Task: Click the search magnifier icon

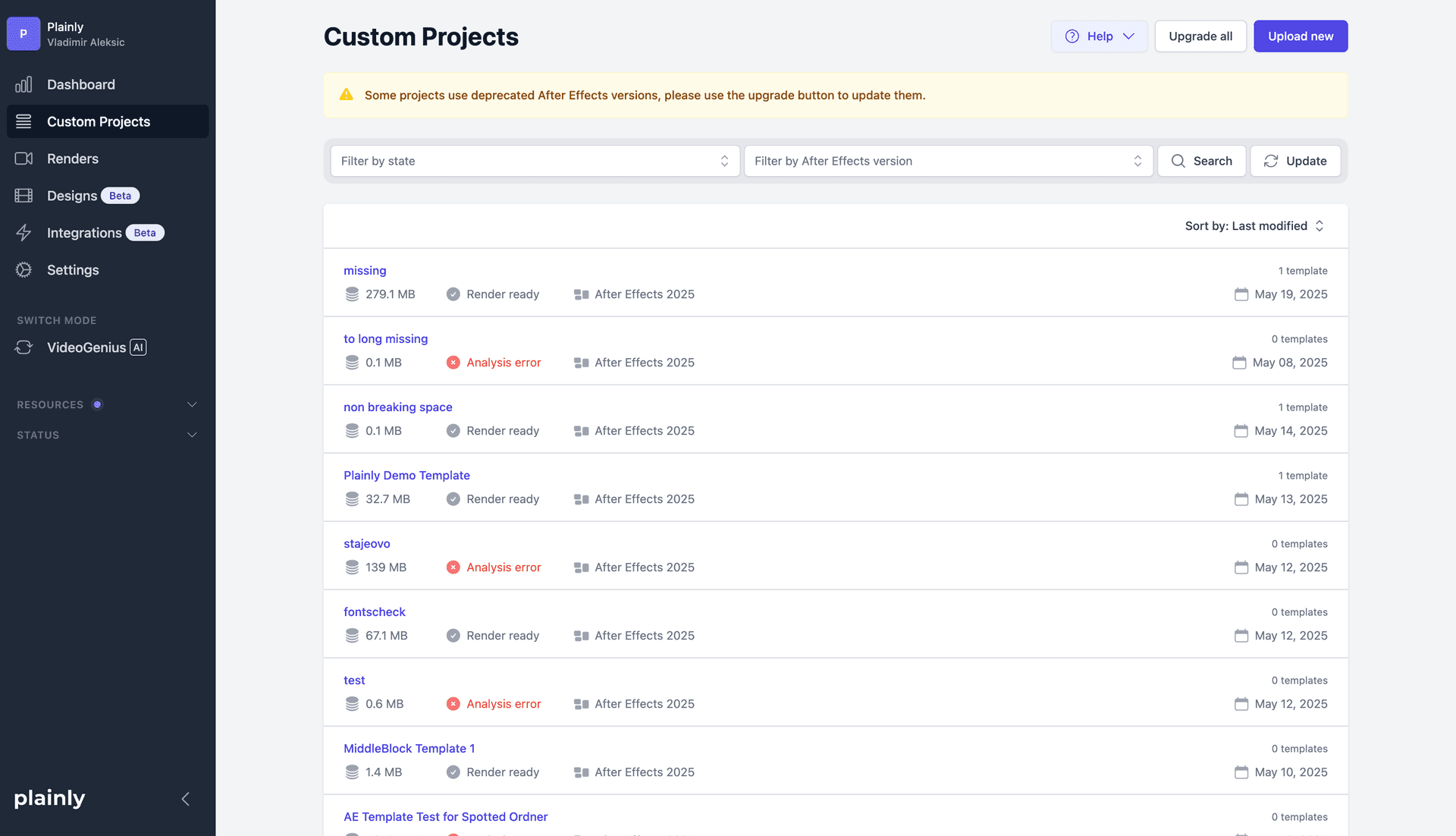Action: point(1178,161)
